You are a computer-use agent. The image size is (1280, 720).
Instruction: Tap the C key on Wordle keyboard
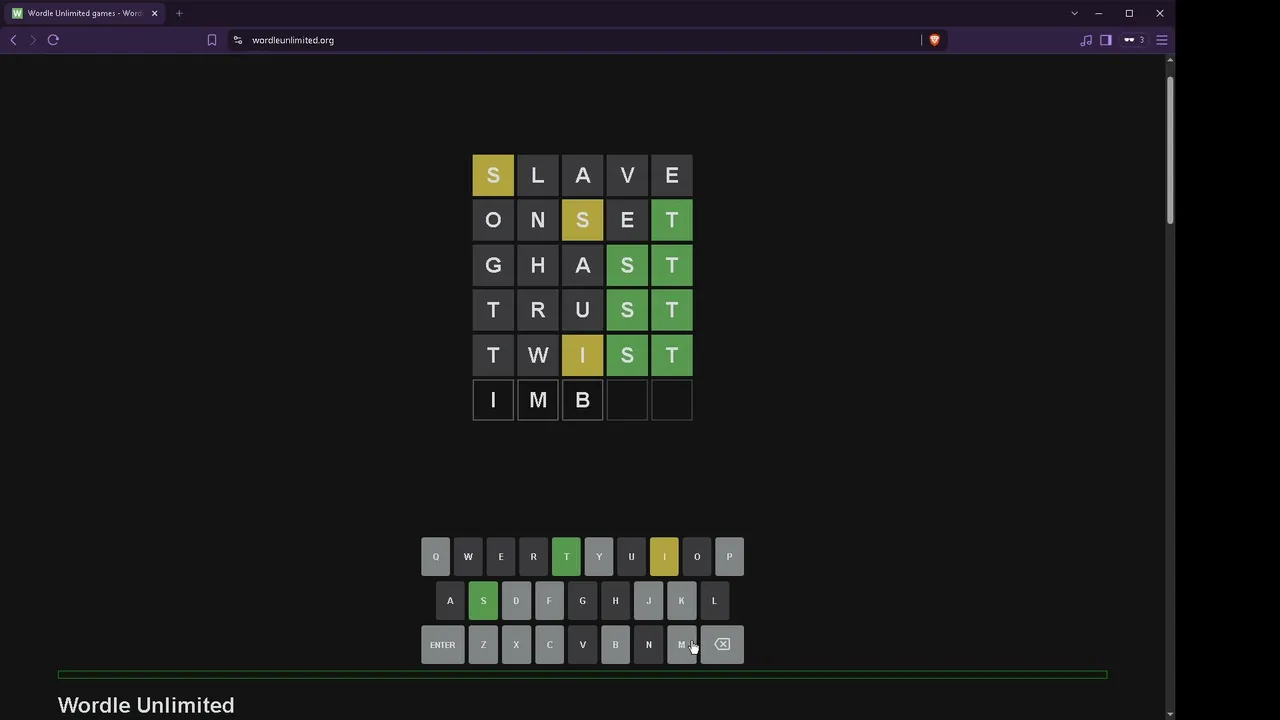(x=549, y=645)
